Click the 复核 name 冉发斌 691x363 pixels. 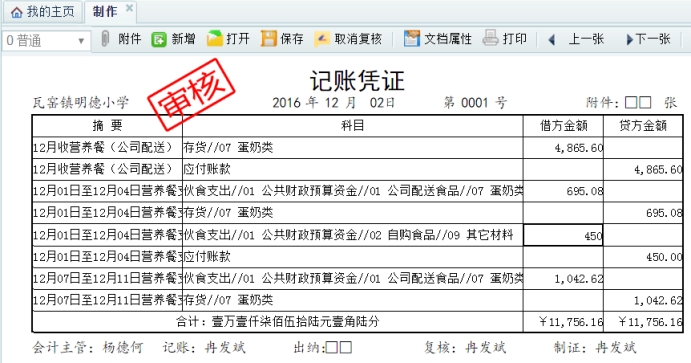(x=486, y=348)
